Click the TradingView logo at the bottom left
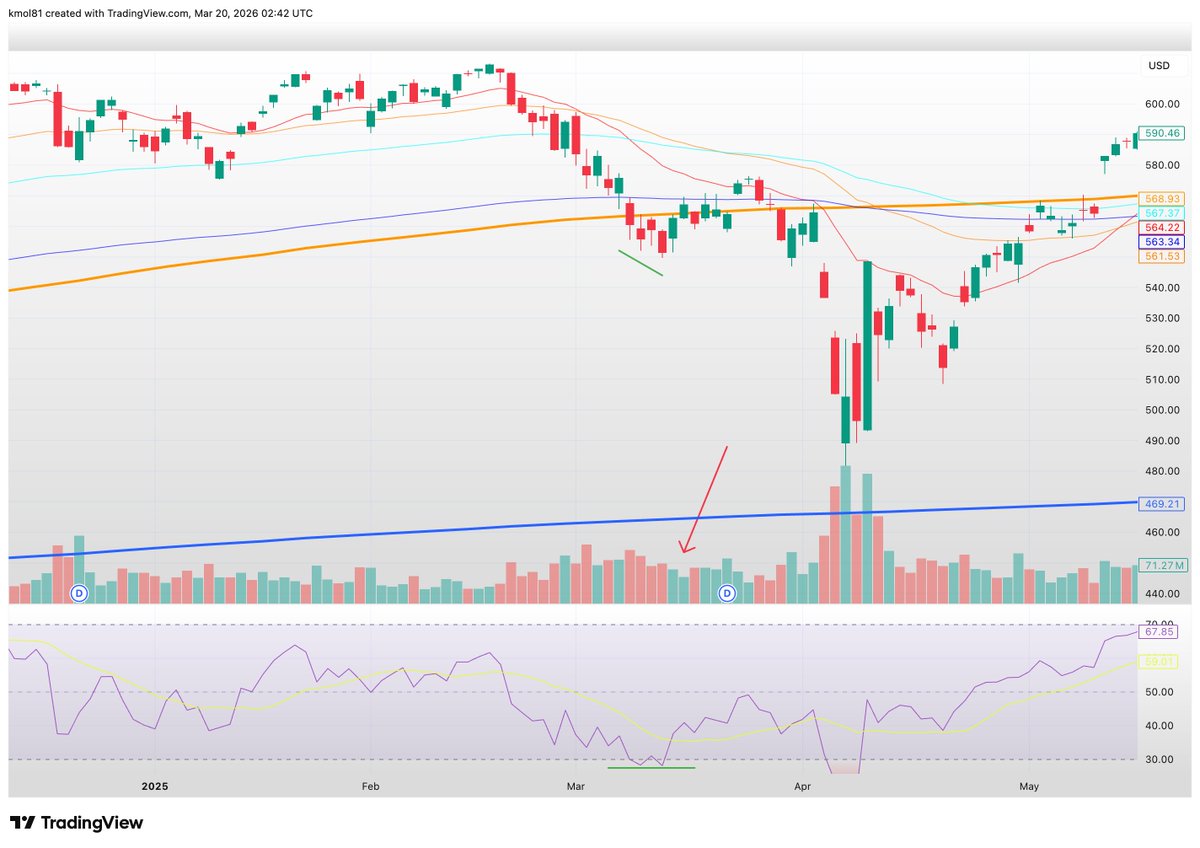 click(75, 822)
